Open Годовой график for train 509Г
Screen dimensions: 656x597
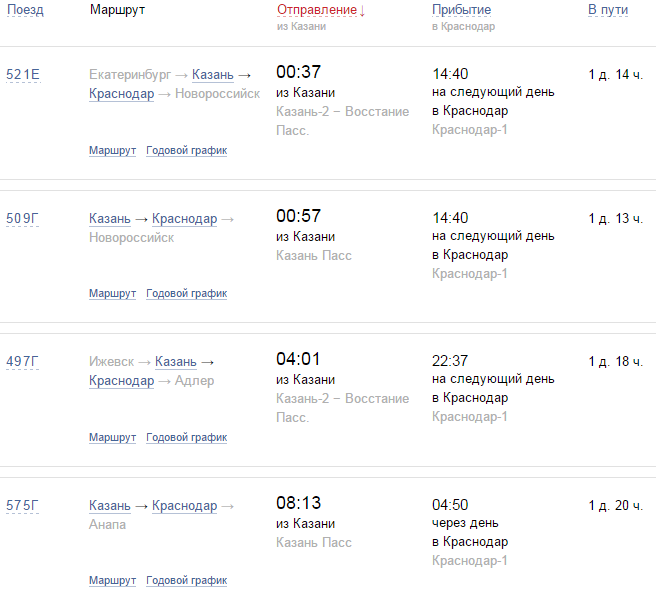[x=186, y=294]
